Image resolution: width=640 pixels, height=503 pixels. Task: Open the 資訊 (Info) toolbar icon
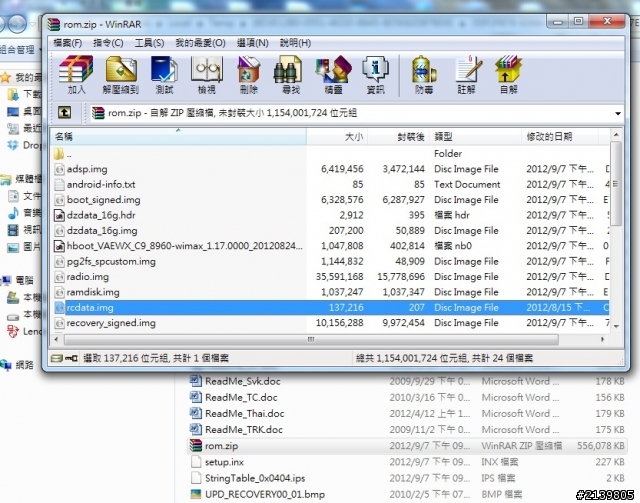coord(376,75)
